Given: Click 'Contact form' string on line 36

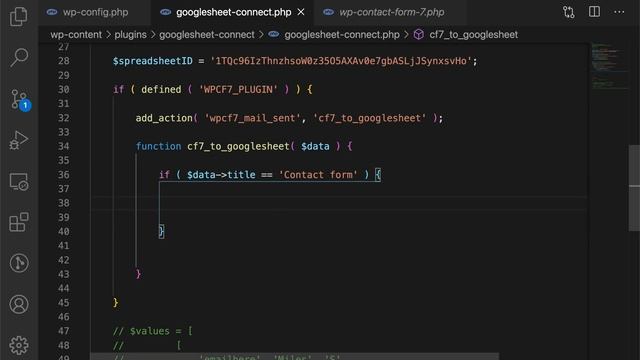Looking at the screenshot, I should (318, 175).
